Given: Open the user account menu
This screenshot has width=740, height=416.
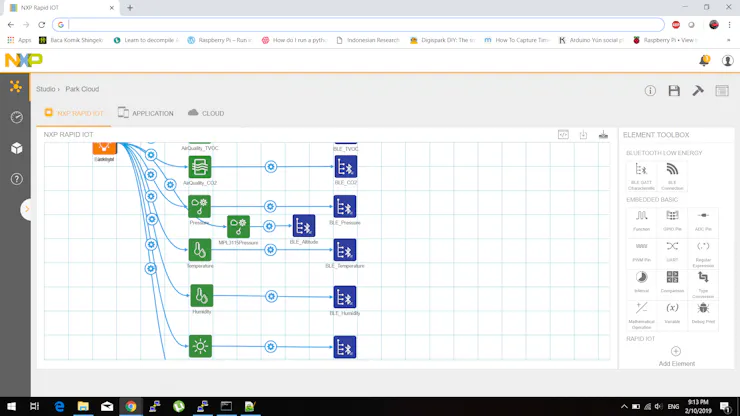Looking at the screenshot, I should pos(727,60).
